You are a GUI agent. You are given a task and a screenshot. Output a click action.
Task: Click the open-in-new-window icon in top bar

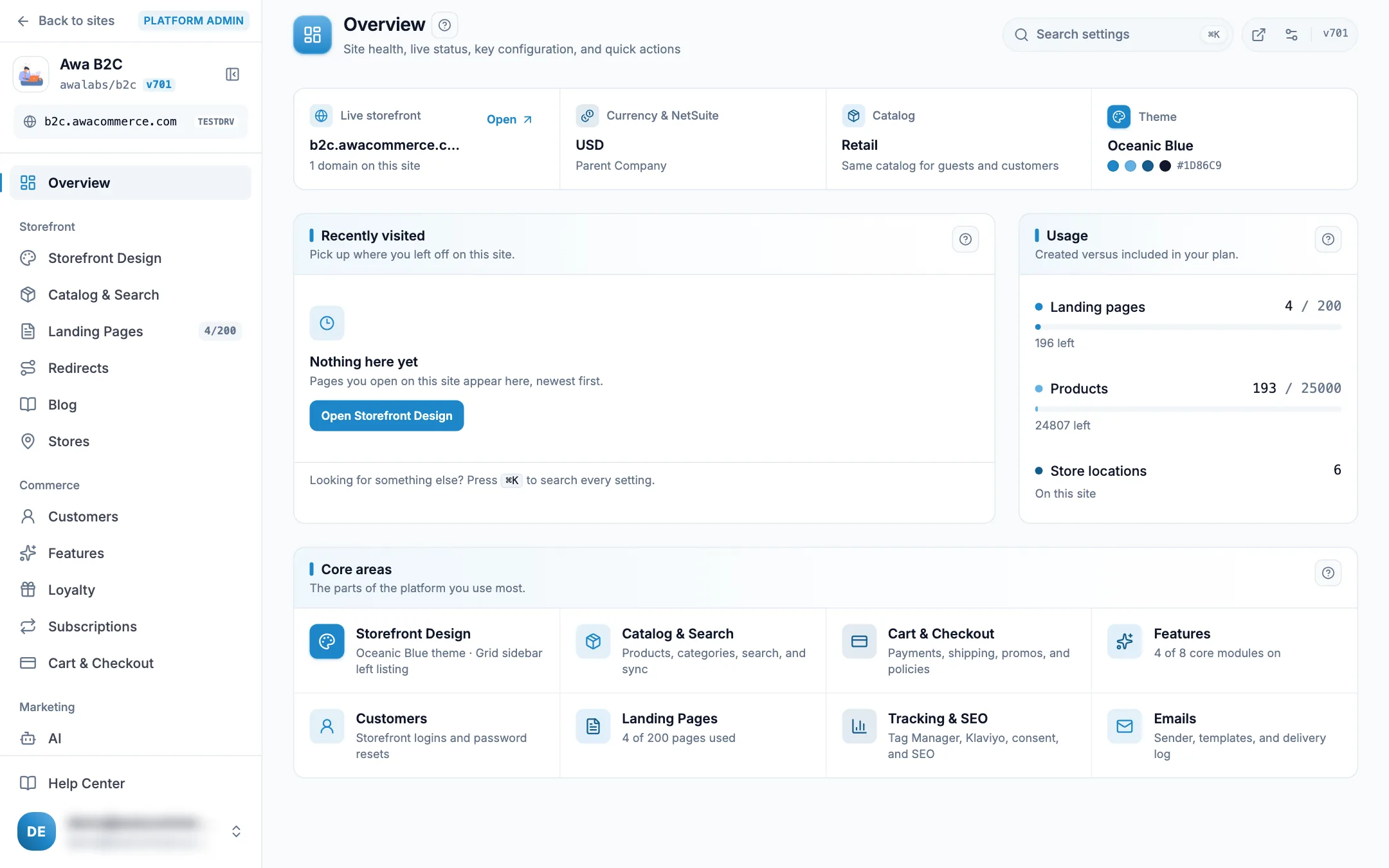click(x=1258, y=35)
